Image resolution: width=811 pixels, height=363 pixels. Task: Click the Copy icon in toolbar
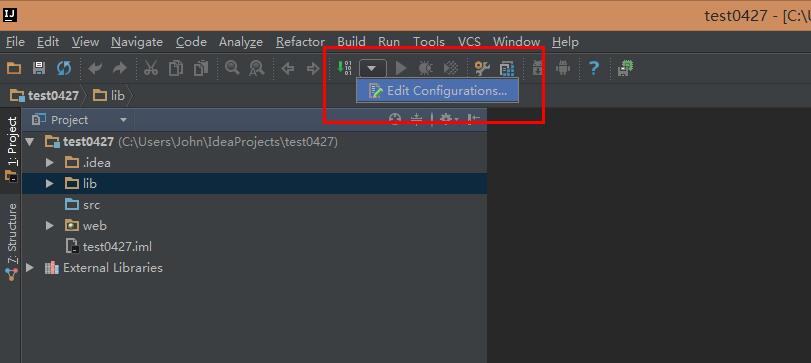176,68
